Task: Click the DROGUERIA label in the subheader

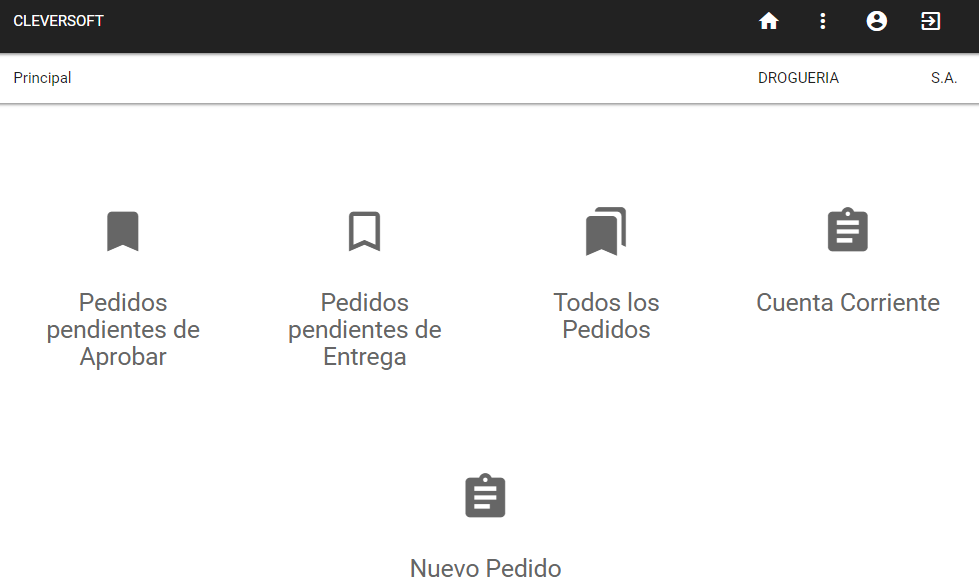Action: [798, 77]
